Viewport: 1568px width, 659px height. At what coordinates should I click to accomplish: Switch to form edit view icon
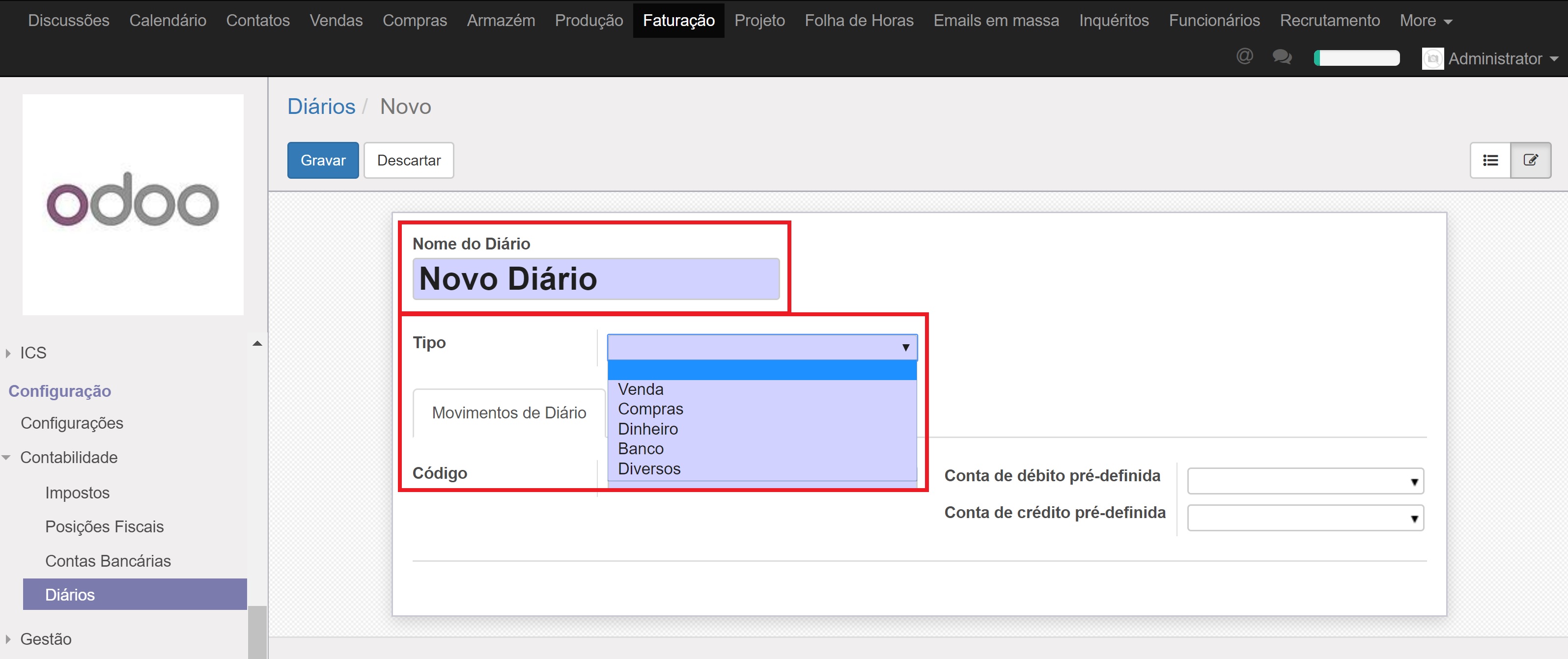[x=1530, y=160]
